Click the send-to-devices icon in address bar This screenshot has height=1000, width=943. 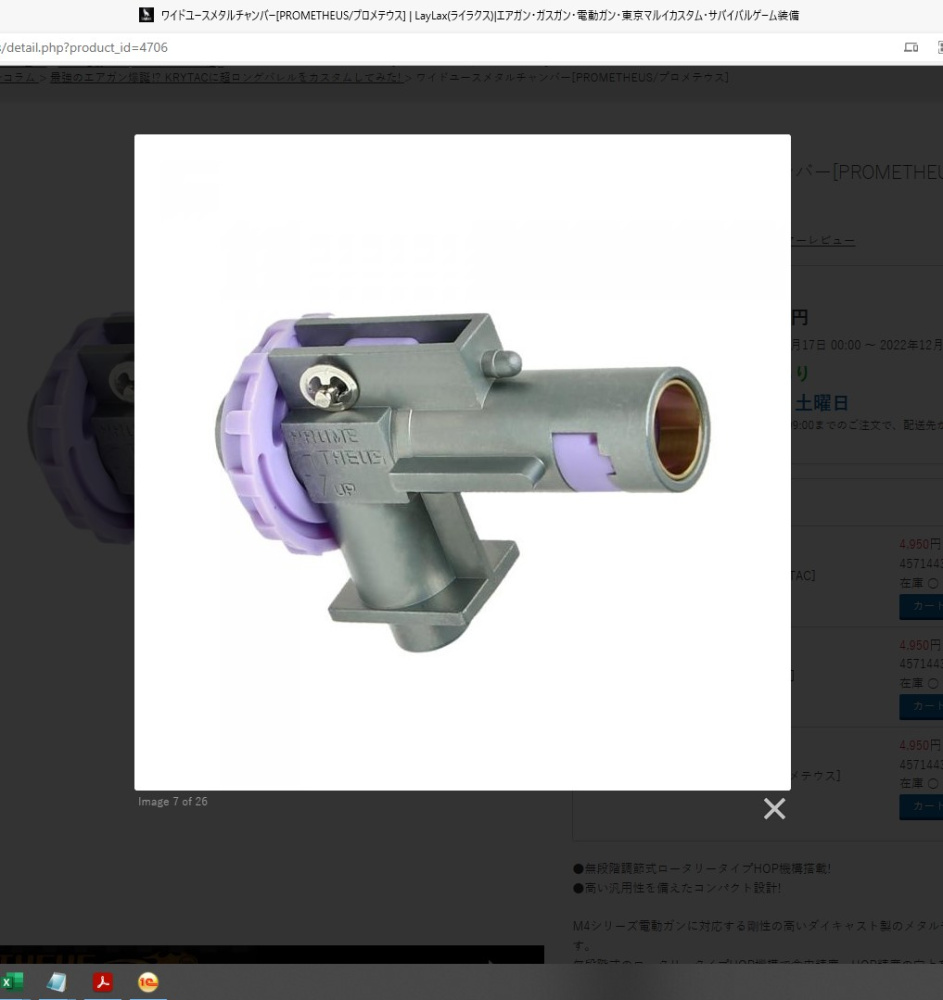[910, 47]
